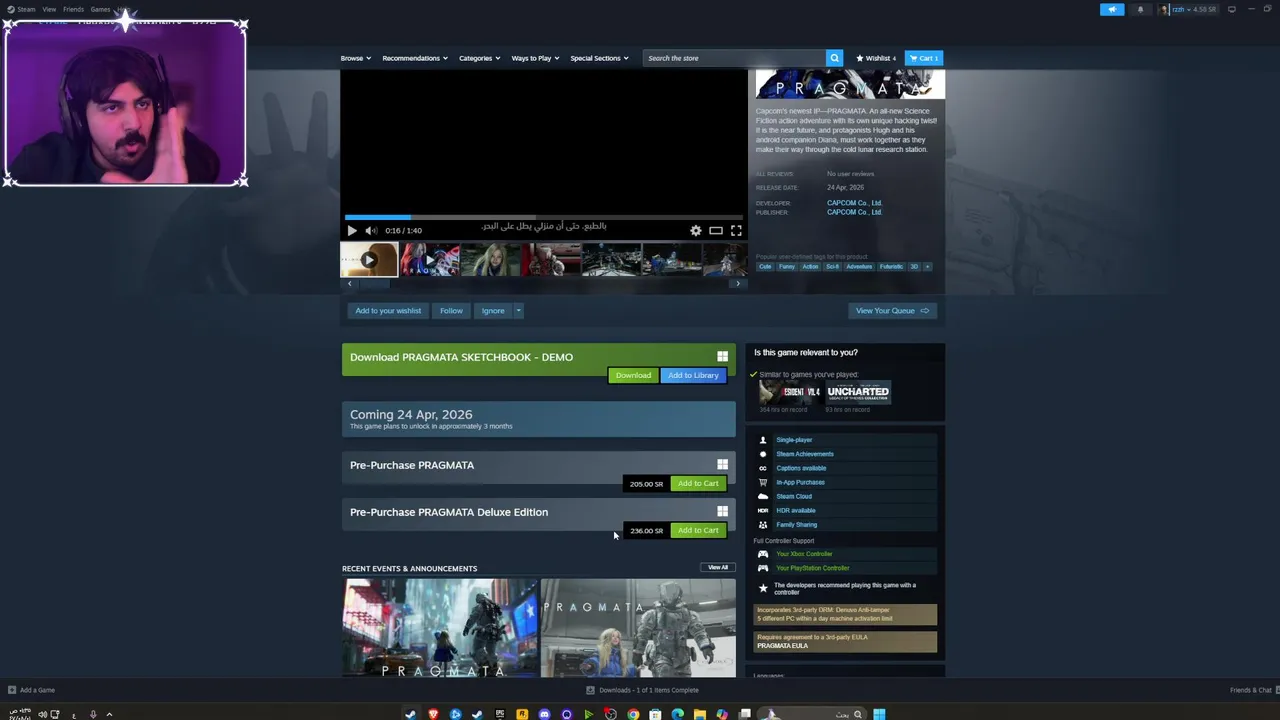Click Add a Game in footer

coord(31,690)
